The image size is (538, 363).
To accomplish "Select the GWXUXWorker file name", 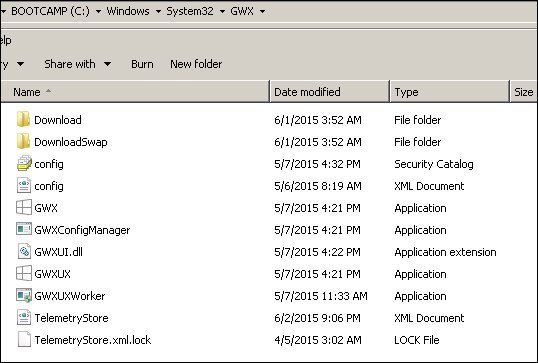I will coord(70,296).
